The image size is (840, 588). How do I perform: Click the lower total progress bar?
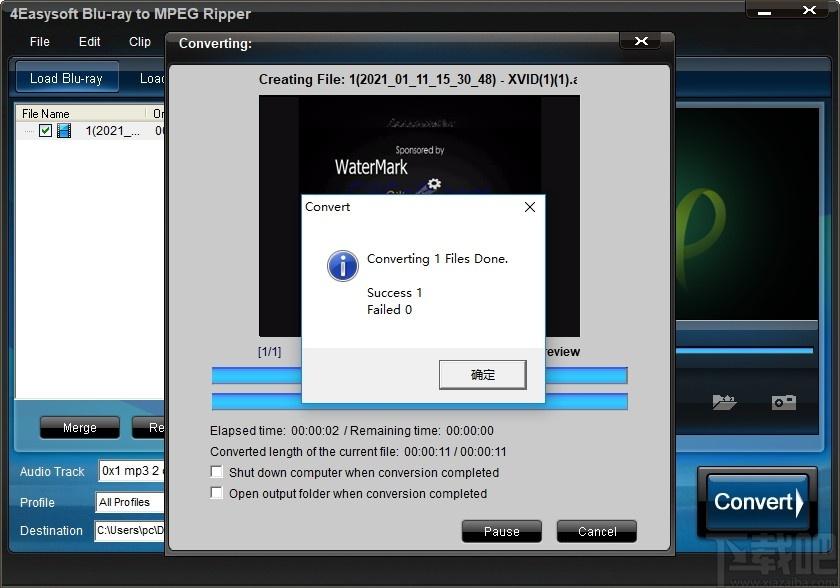[419, 402]
